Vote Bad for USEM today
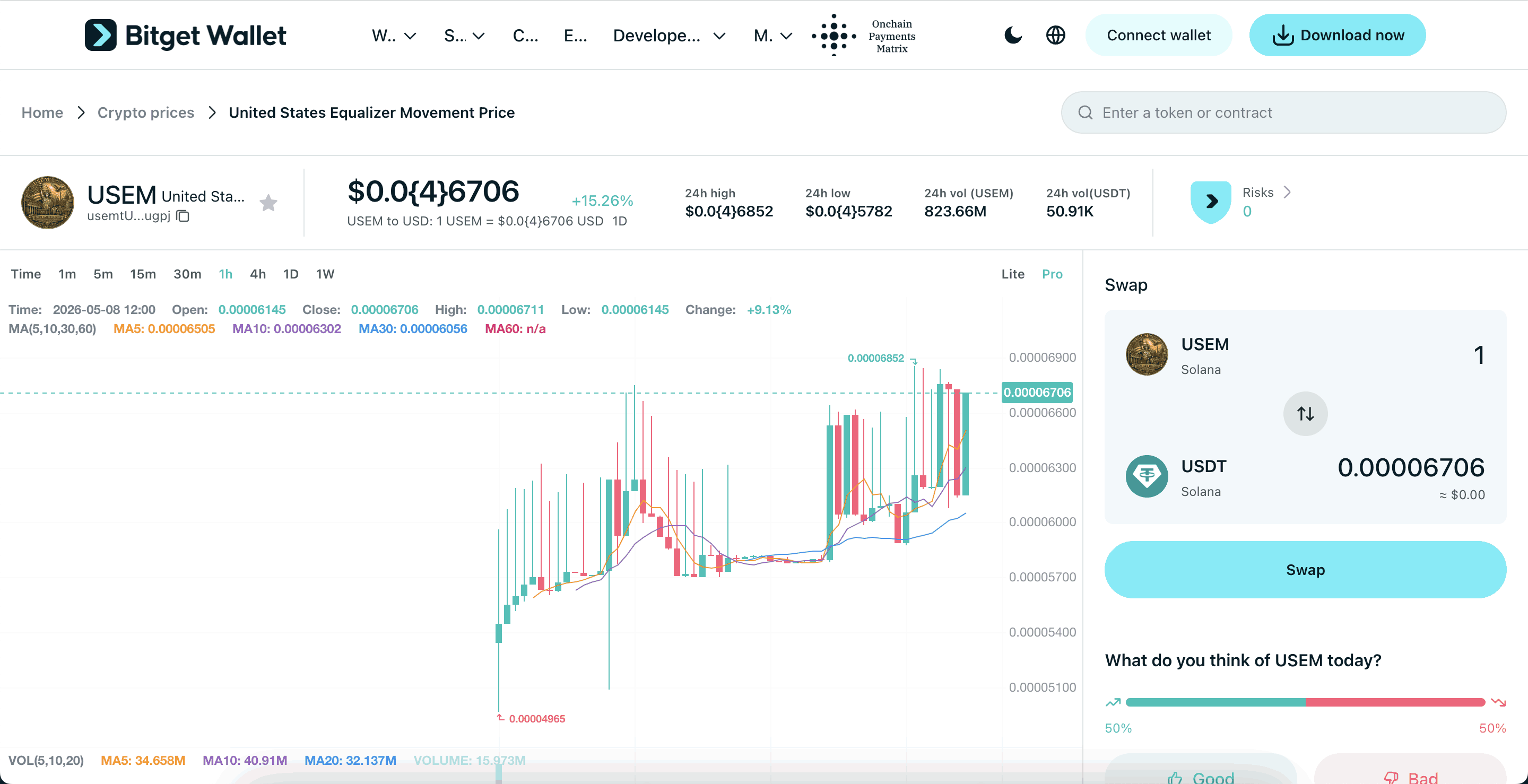Screen dimensions: 1528x784 pos(1411,770)
